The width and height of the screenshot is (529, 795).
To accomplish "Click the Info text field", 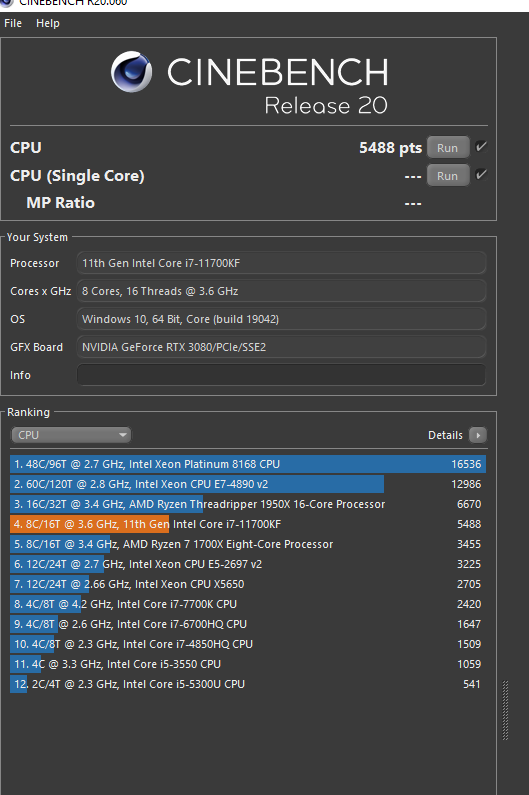I will (x=281, y=375).
